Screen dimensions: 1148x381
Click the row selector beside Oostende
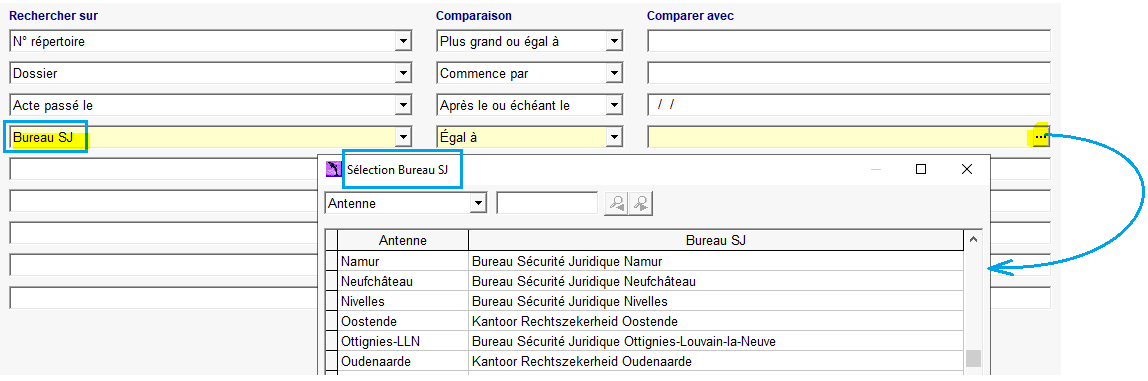click(331, 321)
